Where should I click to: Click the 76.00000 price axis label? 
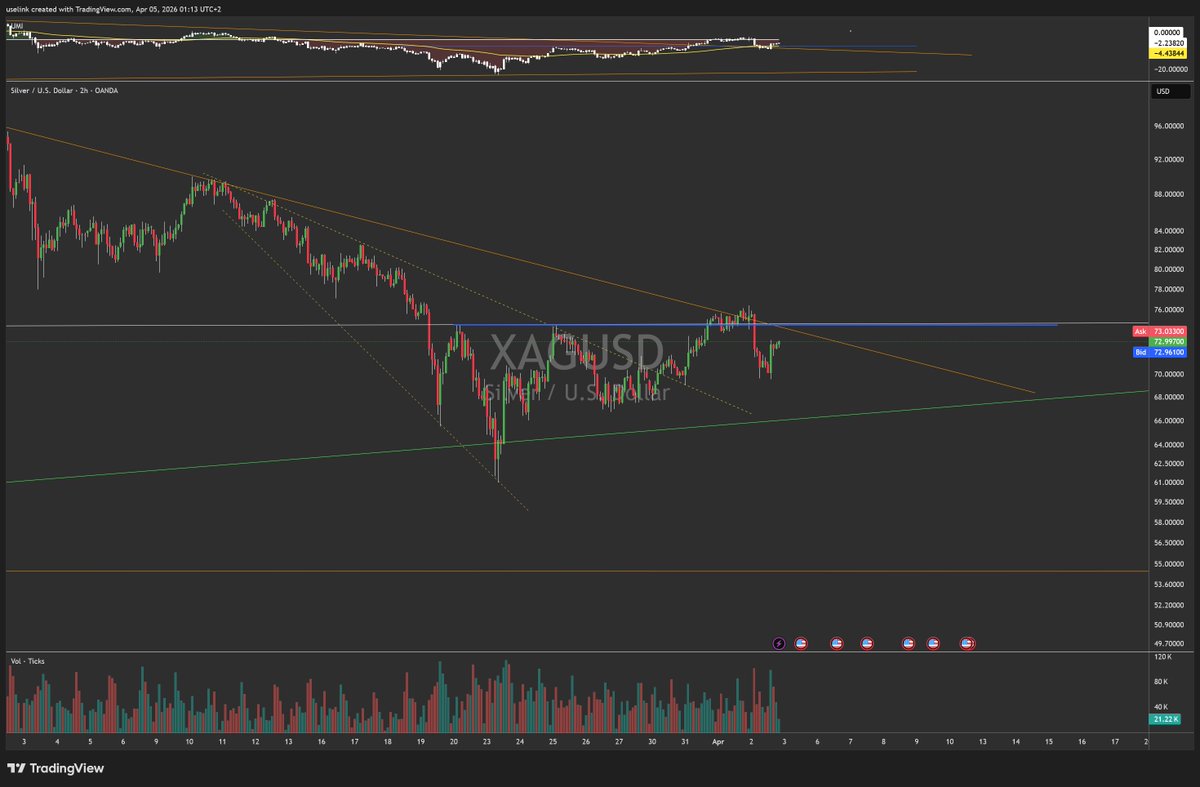[x=1170, y=309]
